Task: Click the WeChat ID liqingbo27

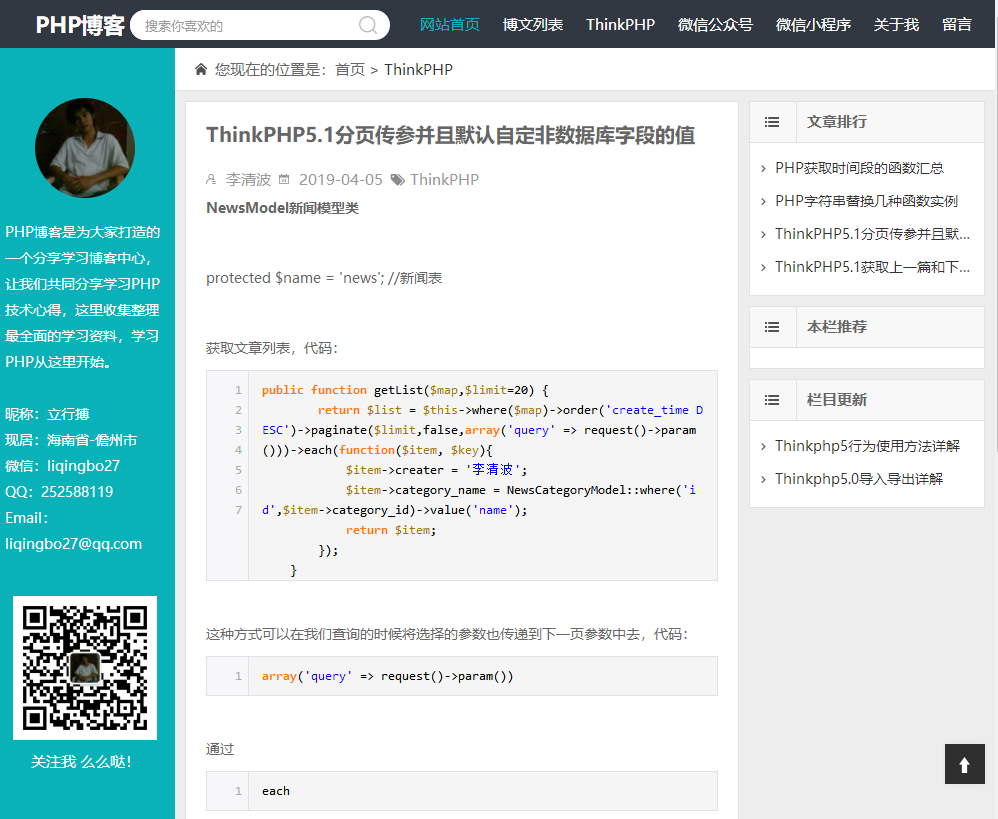Action: click(83, 466)
